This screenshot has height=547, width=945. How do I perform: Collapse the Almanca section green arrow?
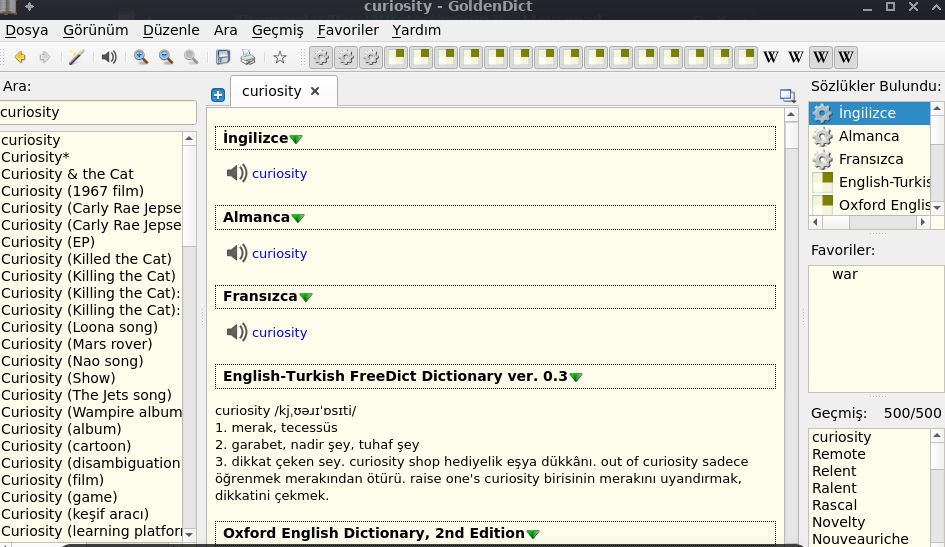pyautogui.click(x=298, y=218)
